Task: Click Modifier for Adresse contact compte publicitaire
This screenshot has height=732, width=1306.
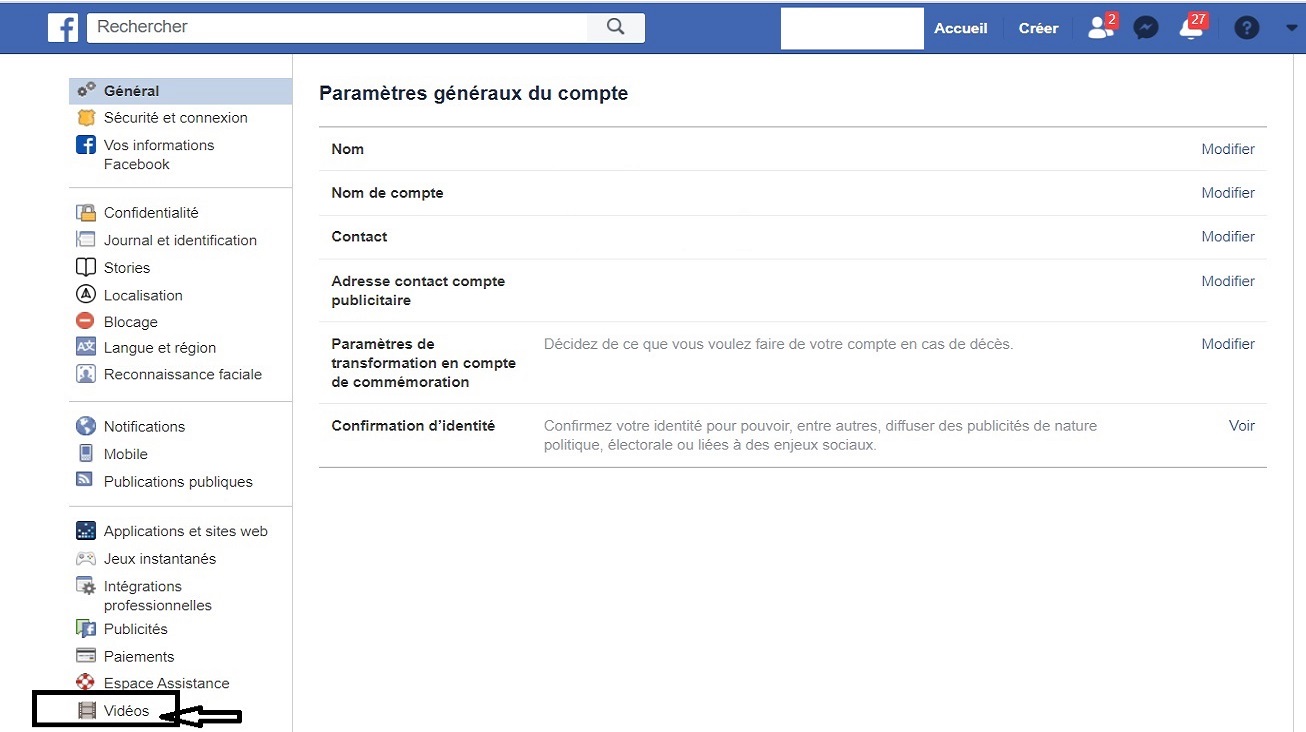Action: coord(1228,281)
